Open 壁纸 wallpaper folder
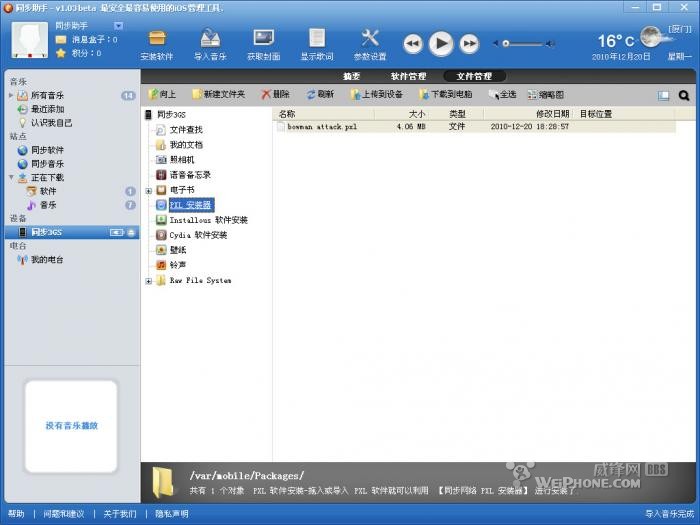 tap(178, 250)
